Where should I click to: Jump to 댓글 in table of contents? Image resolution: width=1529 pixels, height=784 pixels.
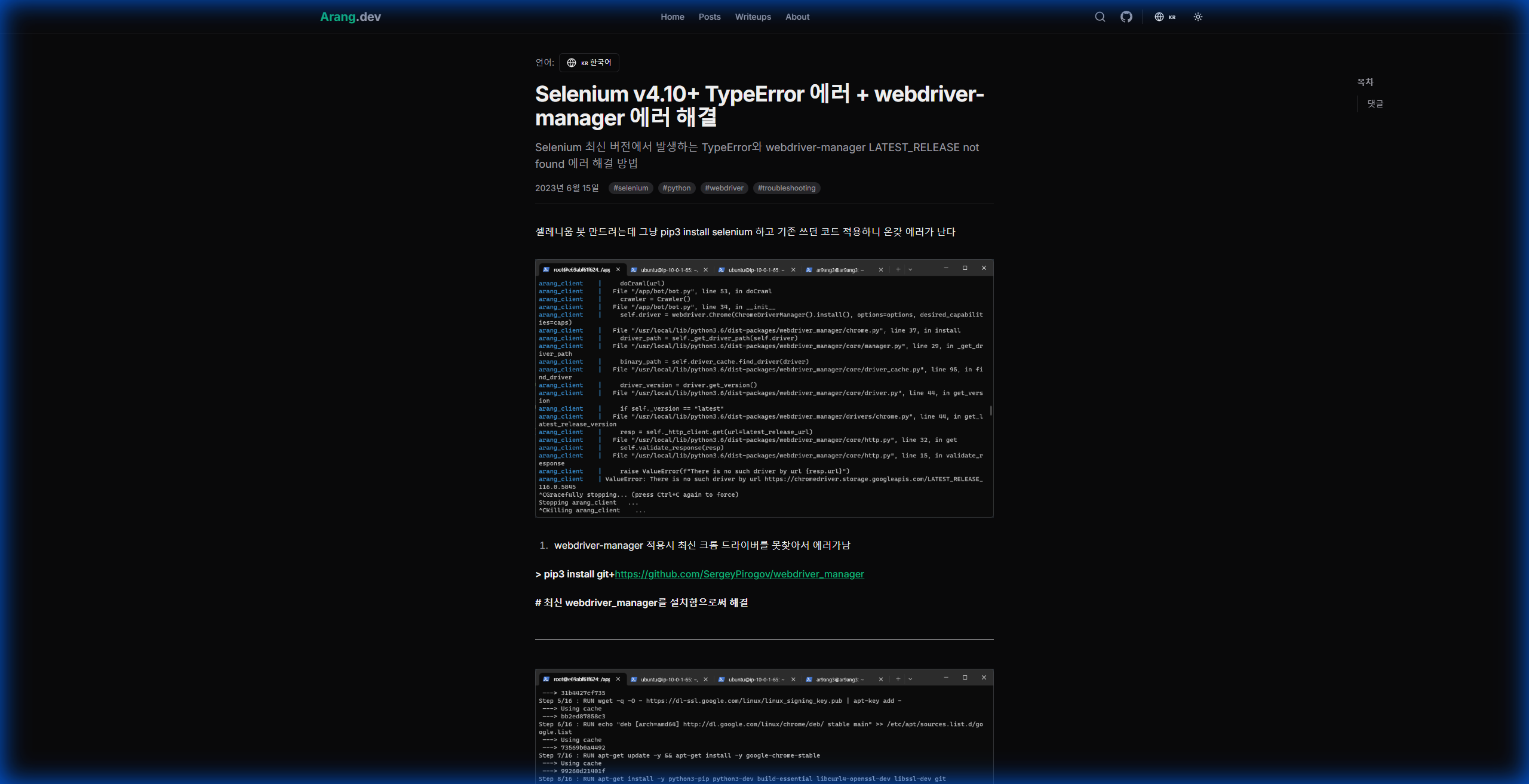(x=1375, y=103)
